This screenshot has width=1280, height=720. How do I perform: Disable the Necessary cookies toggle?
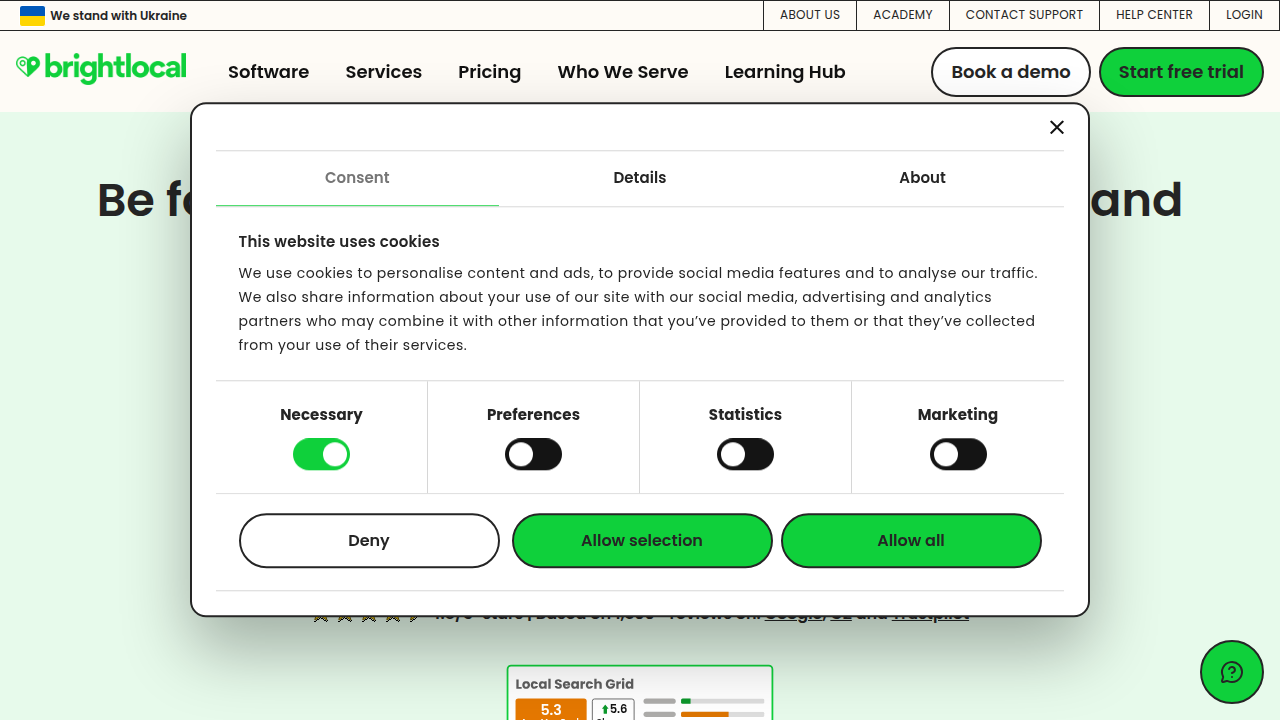[x=321, y=454]
